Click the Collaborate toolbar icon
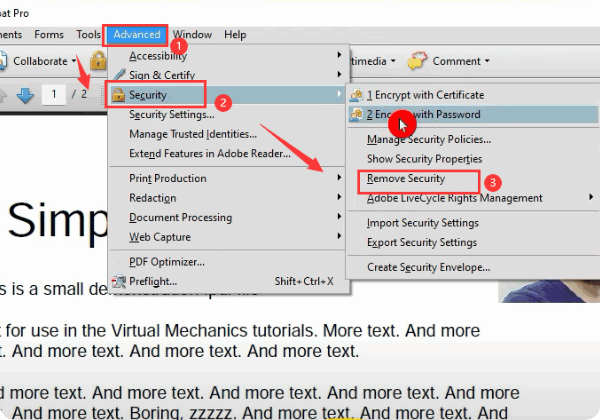Viewport: 600px width, 420px height. pyautogui.click(x=4, y=61)
